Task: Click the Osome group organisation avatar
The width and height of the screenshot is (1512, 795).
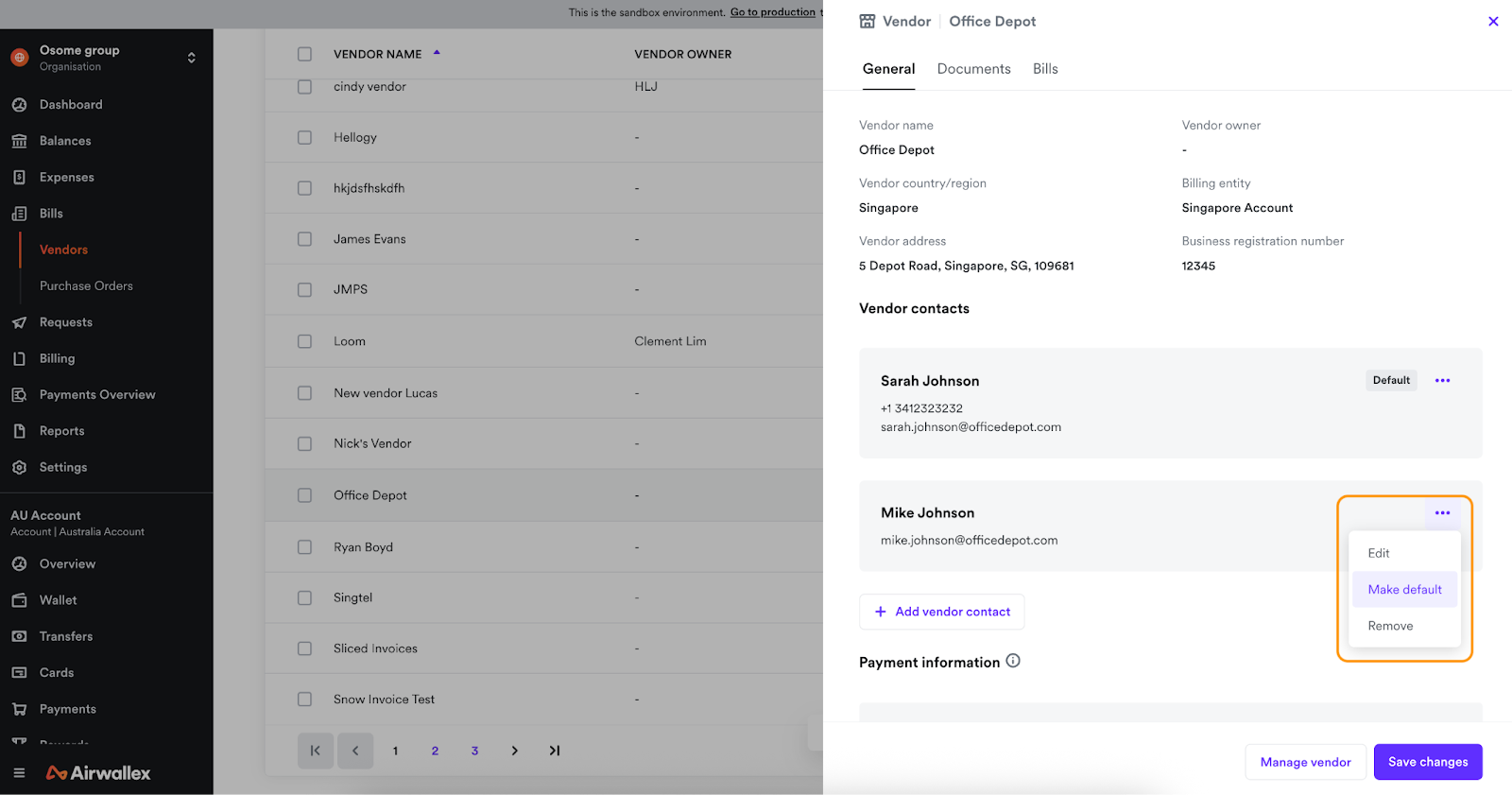Action: click(x=20, y=58)
